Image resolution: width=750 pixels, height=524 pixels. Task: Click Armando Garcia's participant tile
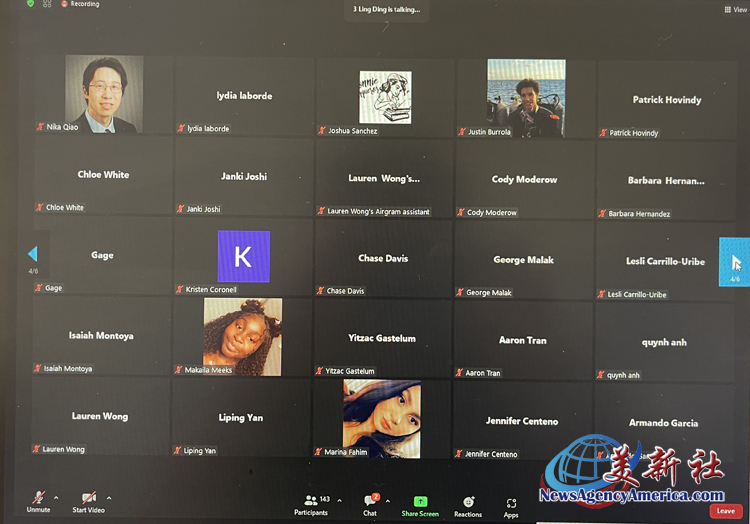pos(663,423)
